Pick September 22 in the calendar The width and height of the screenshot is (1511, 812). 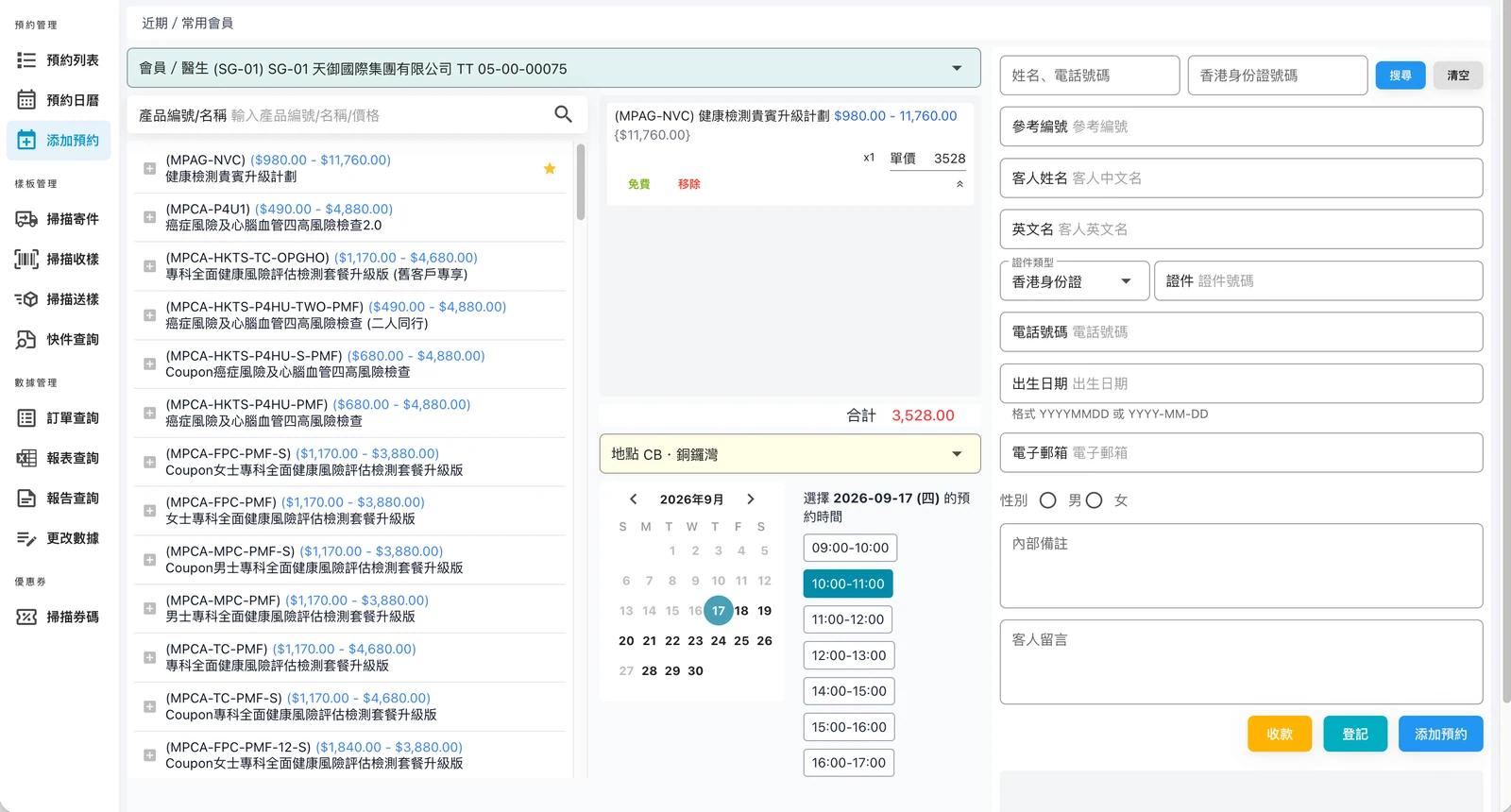coord(672,641)
